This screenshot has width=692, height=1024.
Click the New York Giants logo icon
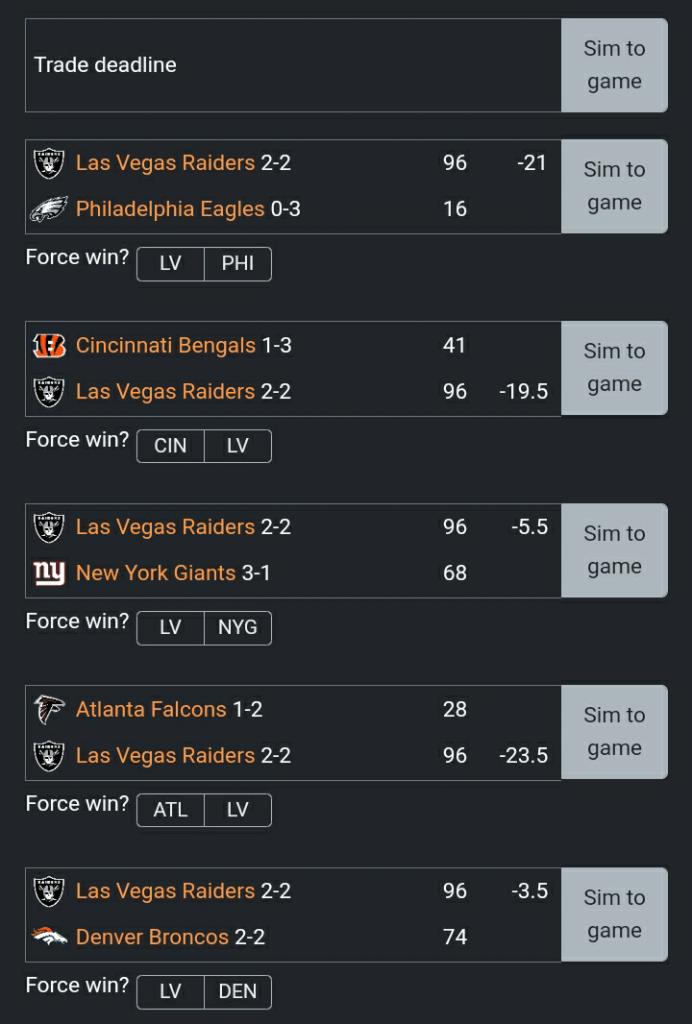49,573
